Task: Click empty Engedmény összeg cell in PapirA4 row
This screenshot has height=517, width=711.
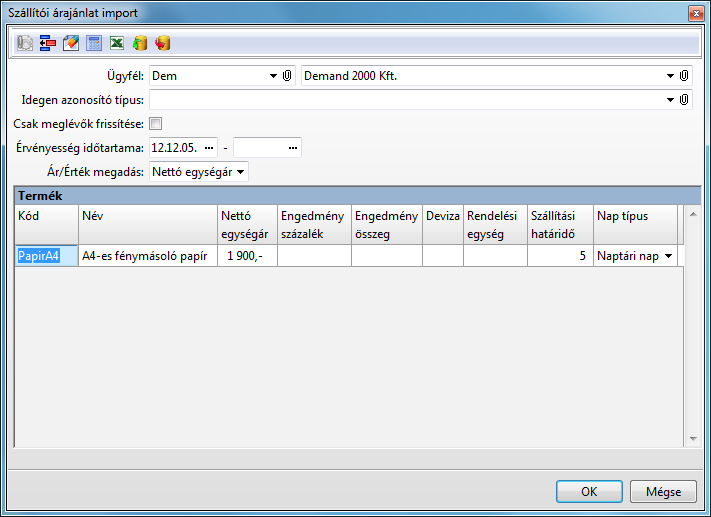Action: (387, 256)
